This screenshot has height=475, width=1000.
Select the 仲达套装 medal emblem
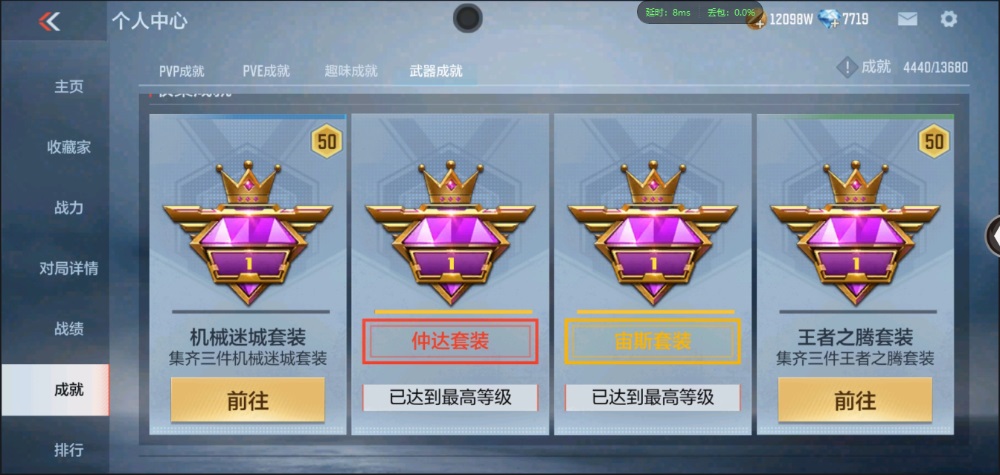pos(450,233)
